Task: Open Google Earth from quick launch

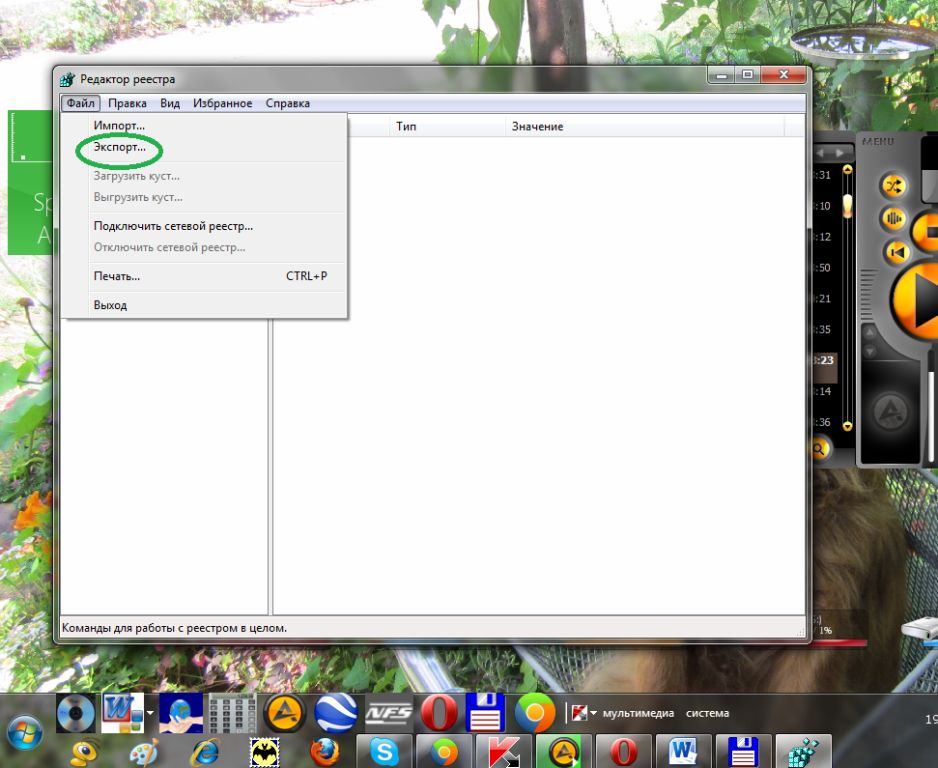Action: pos(336,714)
